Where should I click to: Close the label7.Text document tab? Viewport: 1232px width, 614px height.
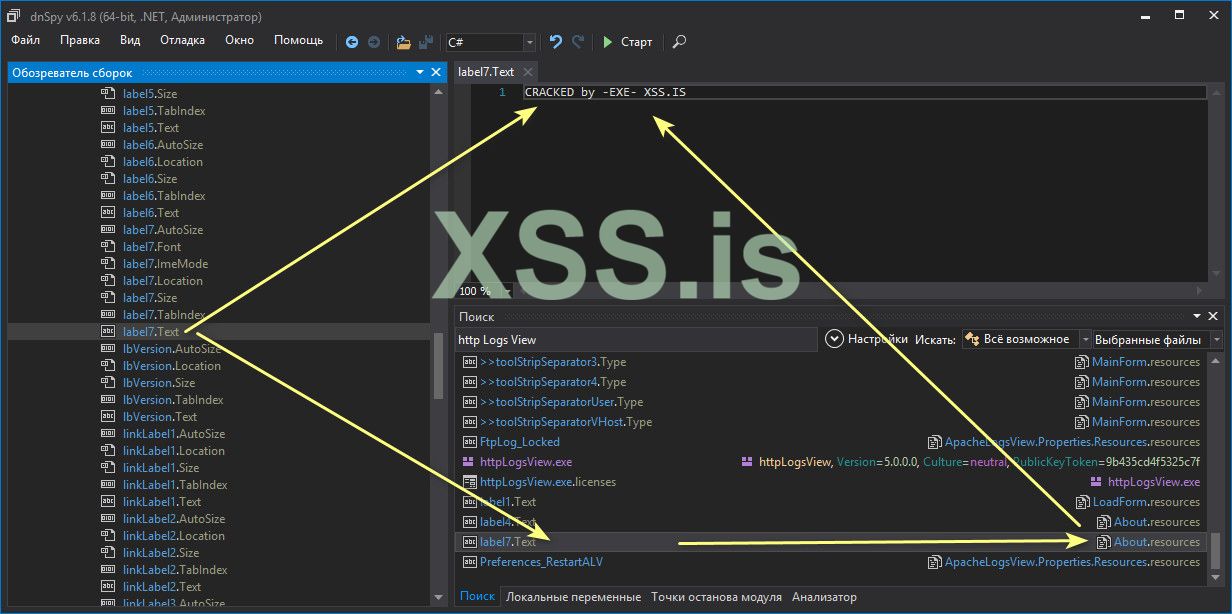click(x=527, y=72)
